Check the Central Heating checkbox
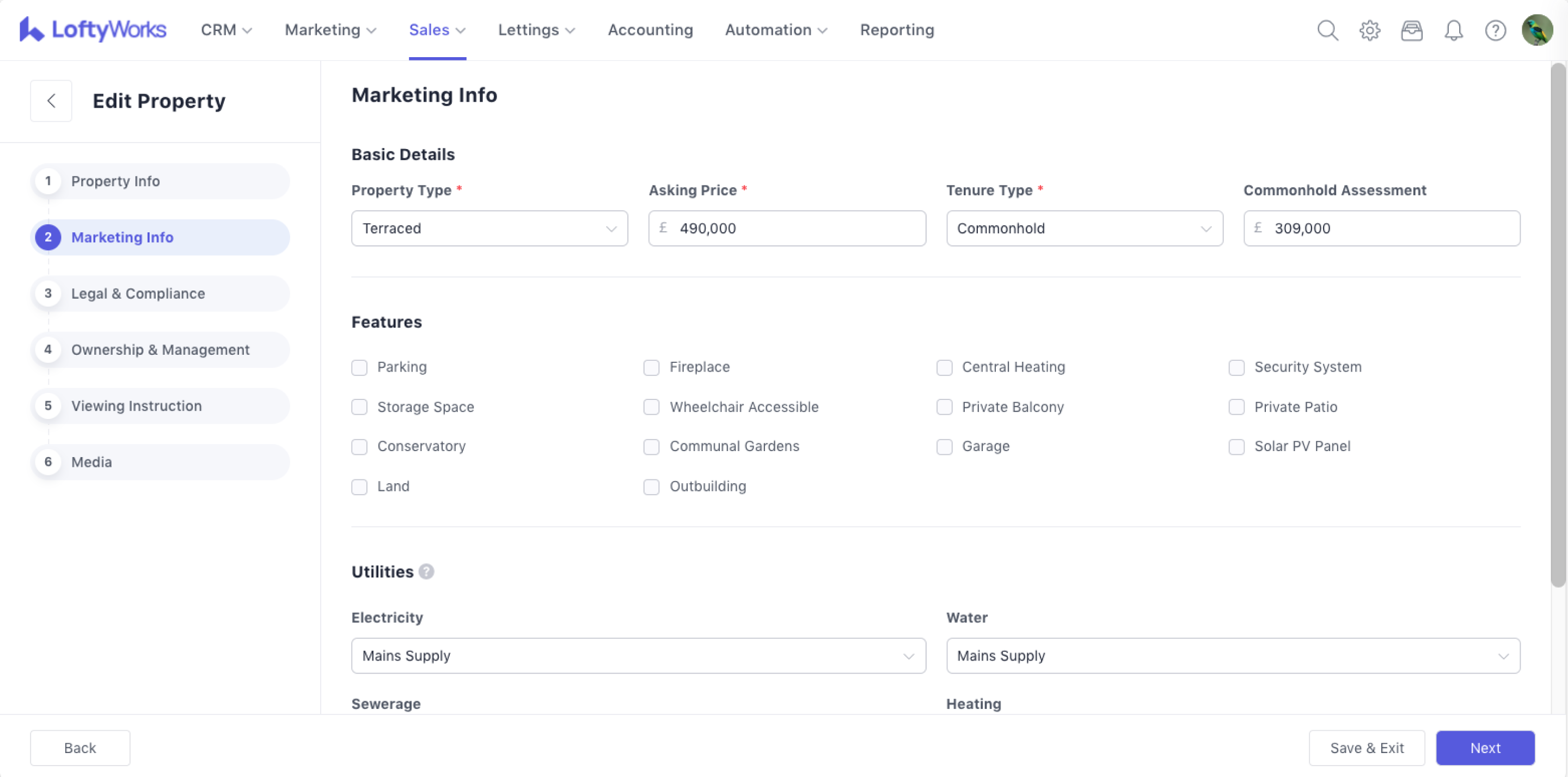The image size is (1568, 777). 944,367
